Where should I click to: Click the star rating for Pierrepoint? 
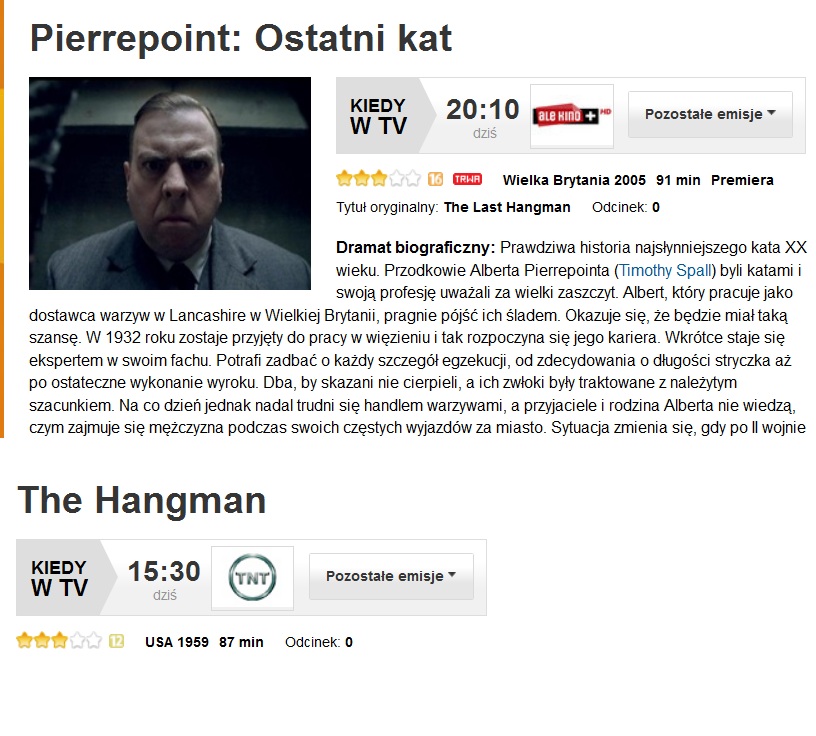[379, 180]
